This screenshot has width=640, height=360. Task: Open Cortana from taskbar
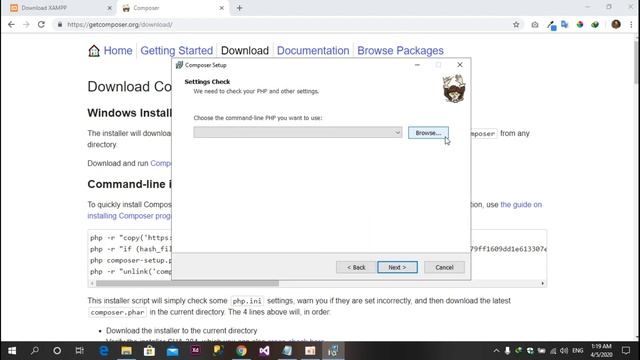pos(57,351)
